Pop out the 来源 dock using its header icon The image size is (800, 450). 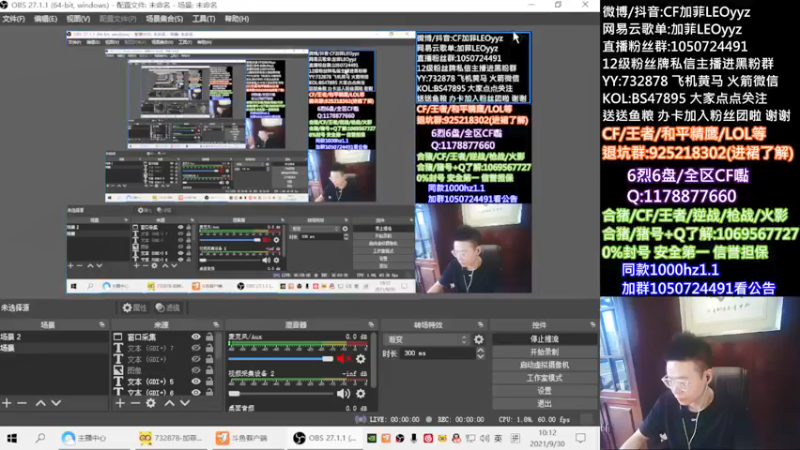tap(216, 324)
